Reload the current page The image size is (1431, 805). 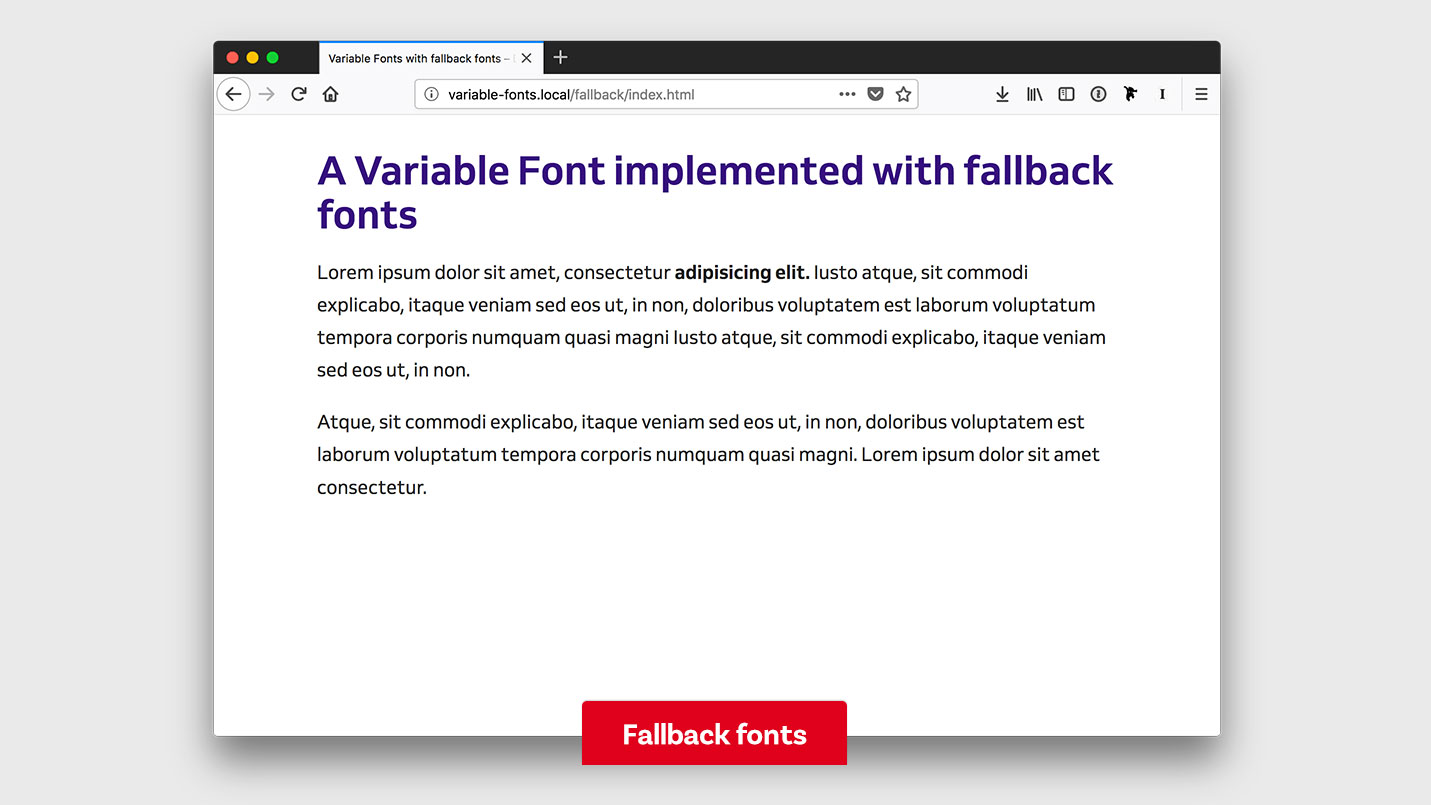[x=299, y=93]
